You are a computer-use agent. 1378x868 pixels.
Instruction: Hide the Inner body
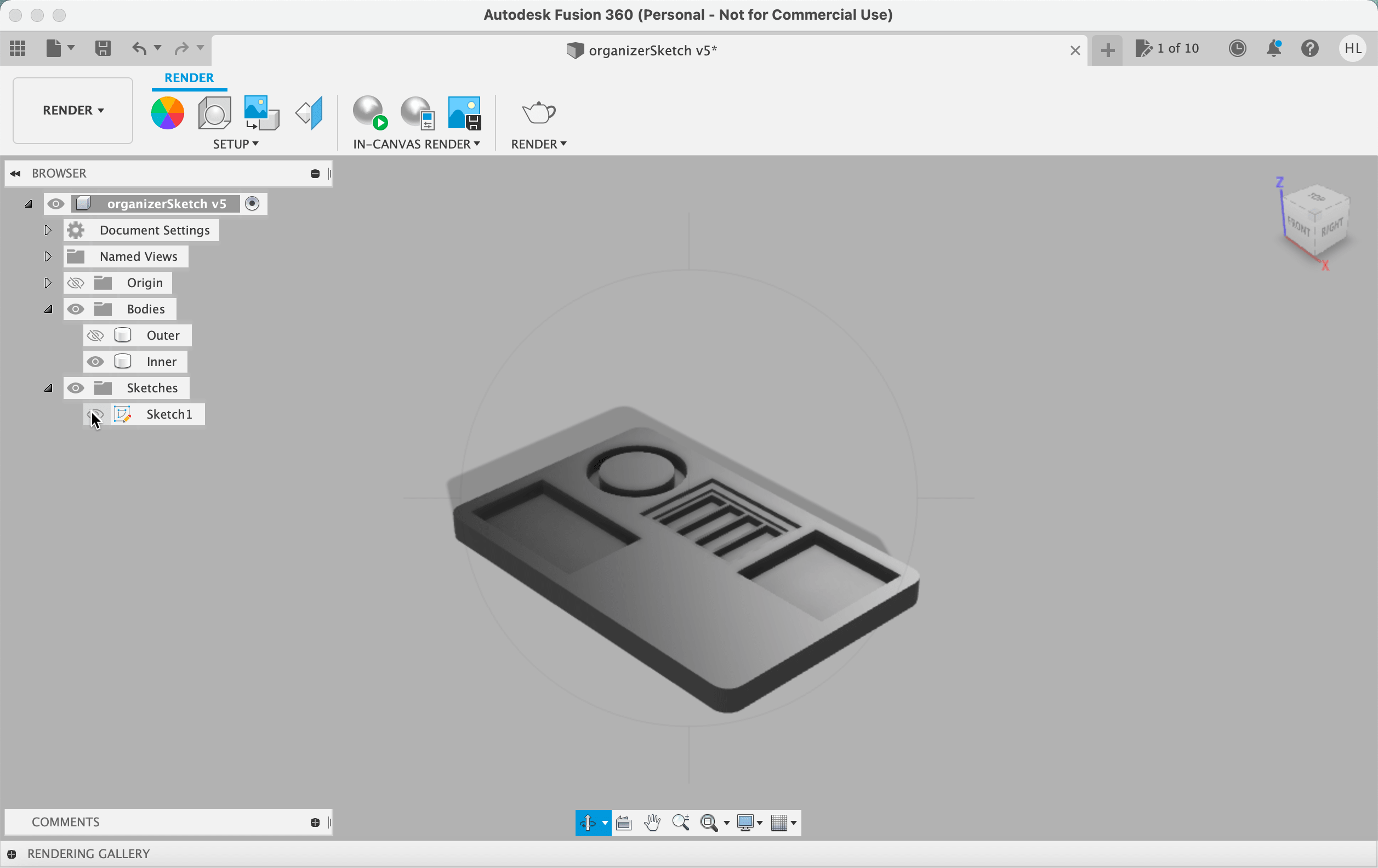[95, 362]
